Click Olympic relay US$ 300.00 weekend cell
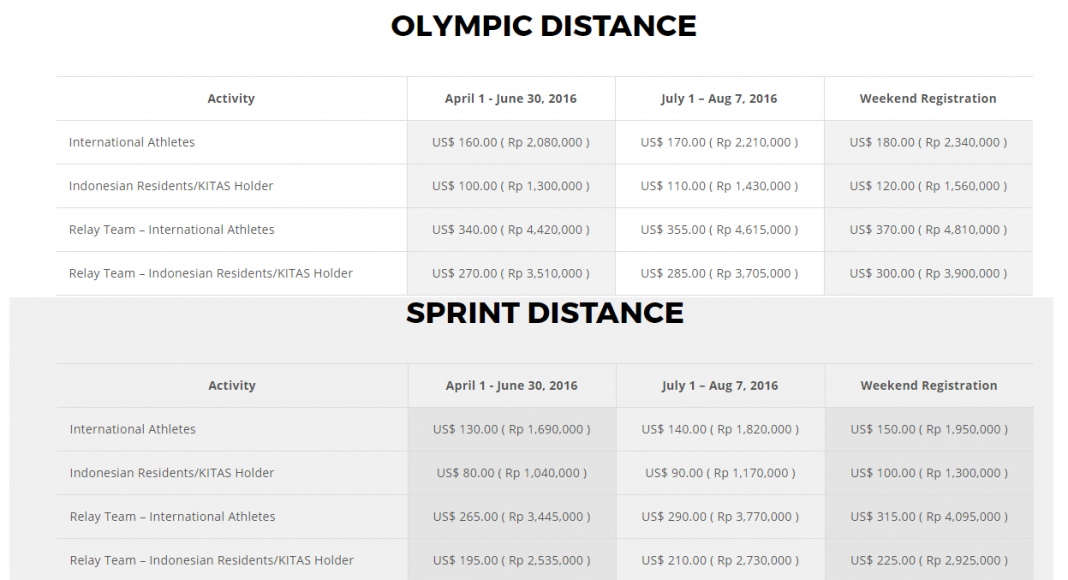Viewport: 1068px width, 580px height. (928, 273)
